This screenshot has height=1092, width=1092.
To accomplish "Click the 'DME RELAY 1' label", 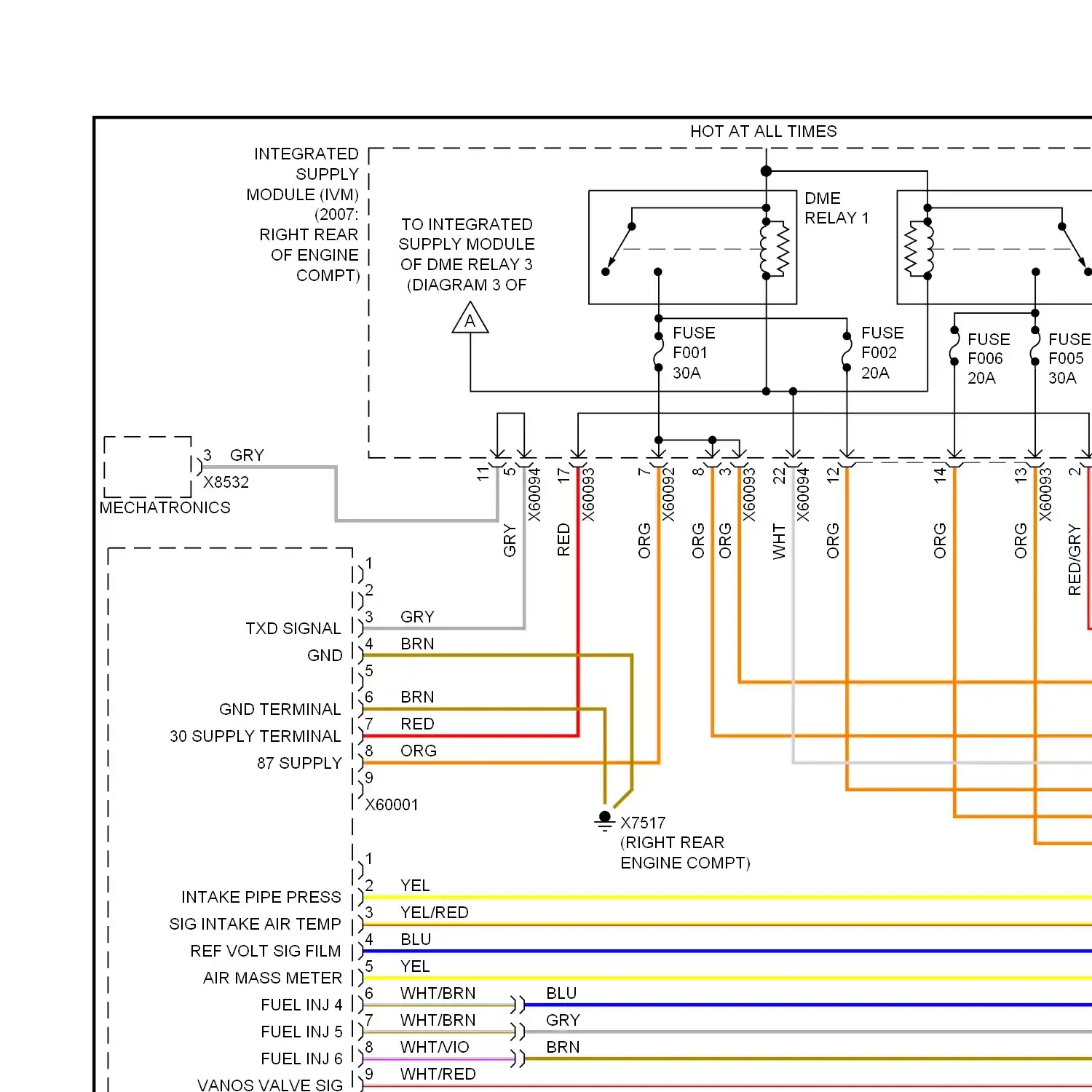I will pos(836,208).
